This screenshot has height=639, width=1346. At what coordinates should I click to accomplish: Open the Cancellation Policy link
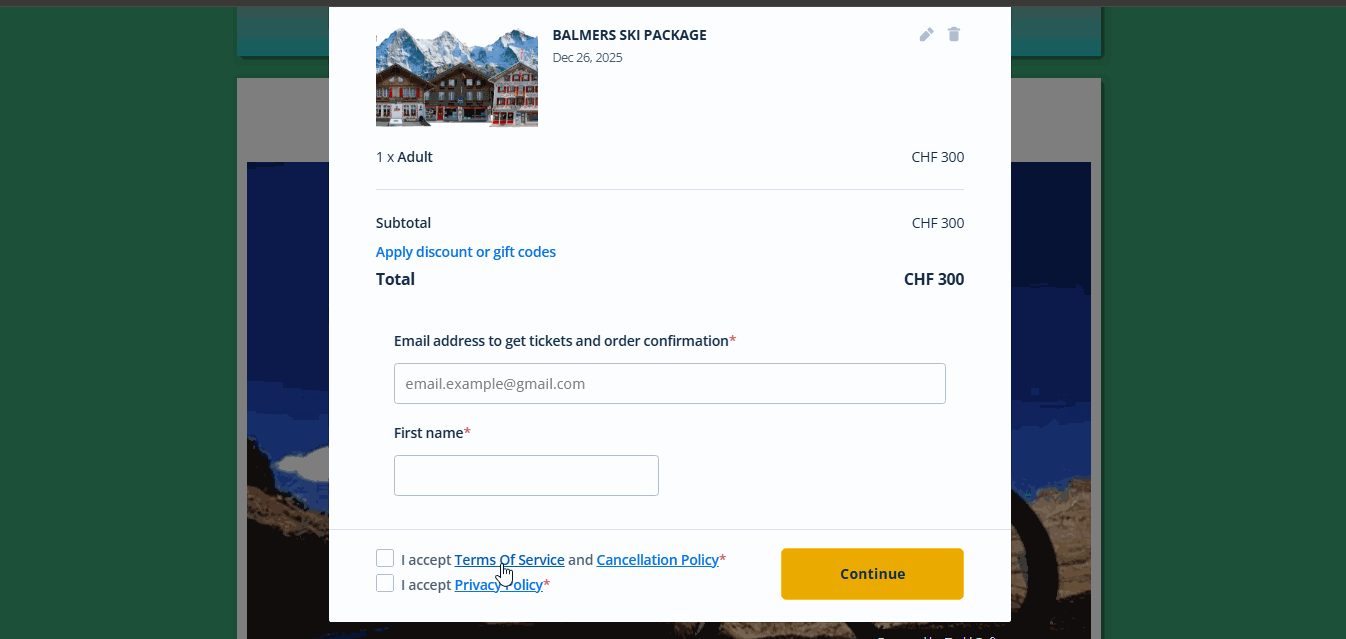tap(657, 560)
